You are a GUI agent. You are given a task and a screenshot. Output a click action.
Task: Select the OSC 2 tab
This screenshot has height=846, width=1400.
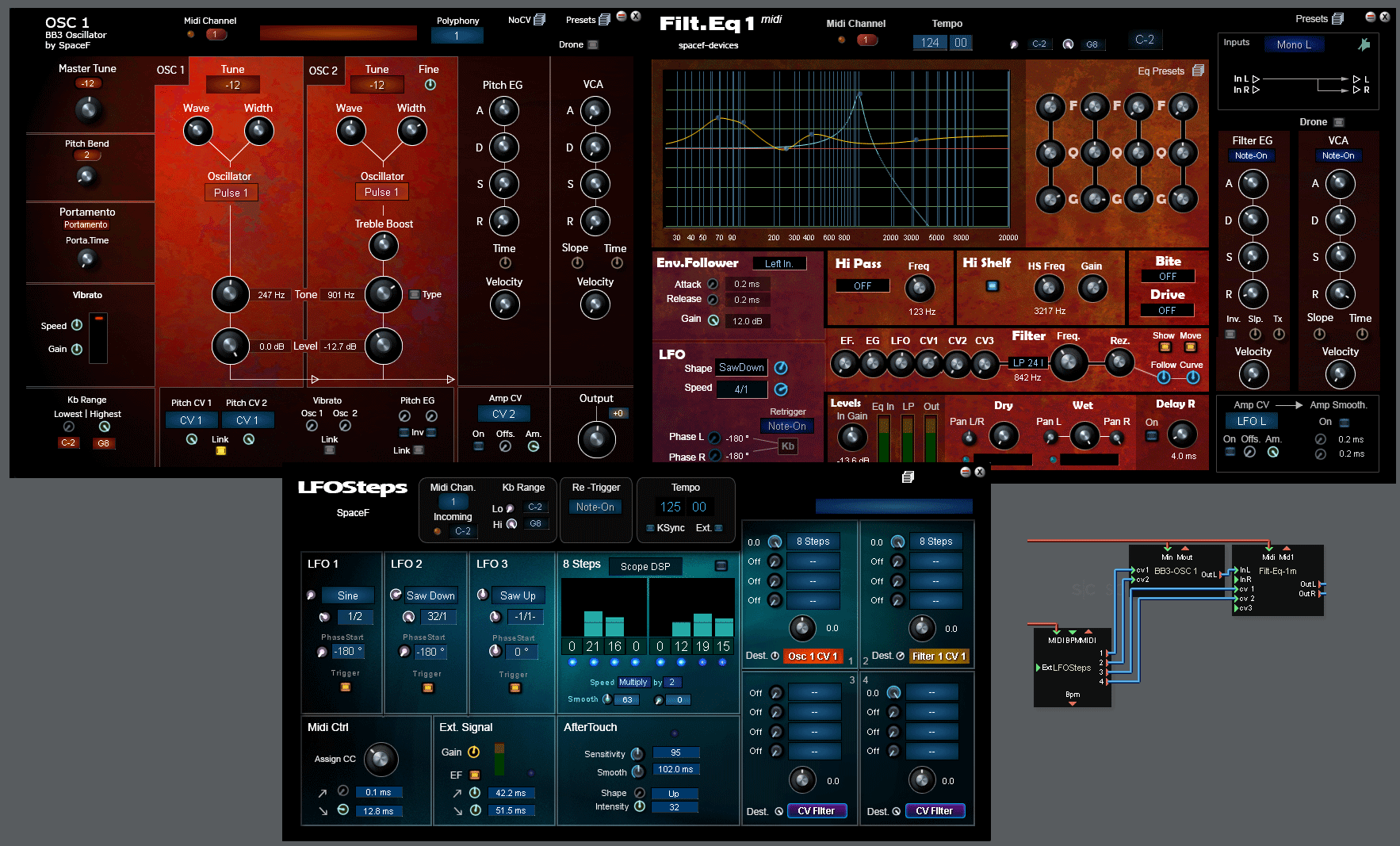click(323, 71)
